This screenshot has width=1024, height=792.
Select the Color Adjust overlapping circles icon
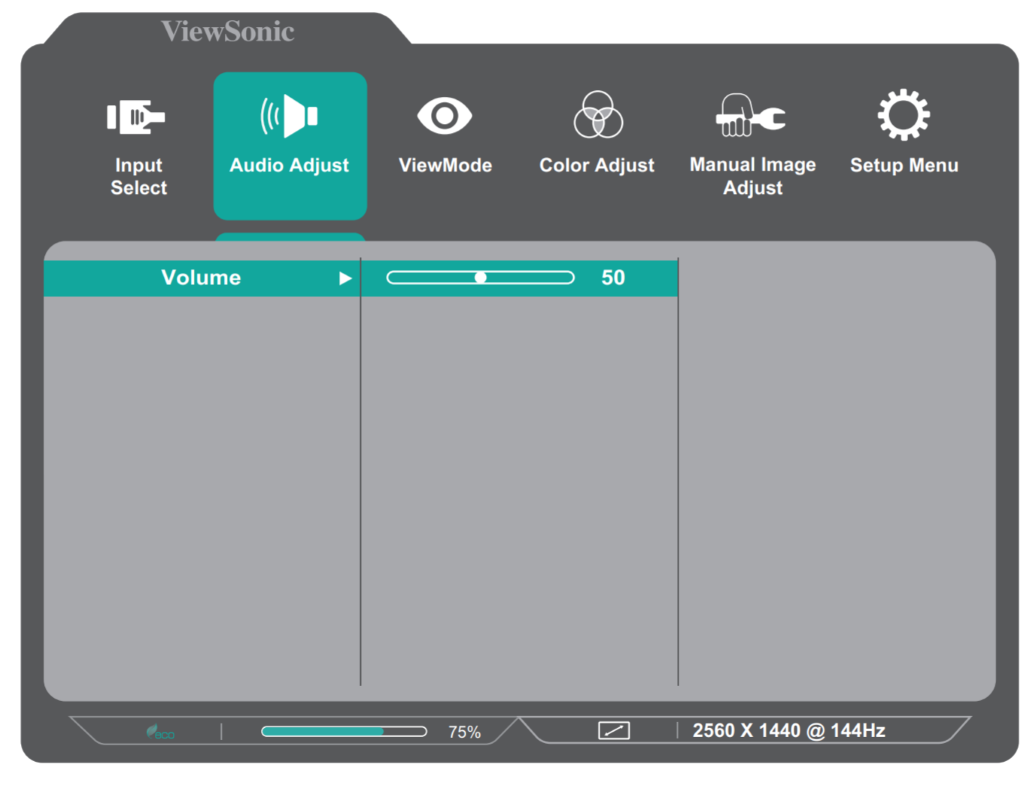pyautogui.click(x=596, y=113)
